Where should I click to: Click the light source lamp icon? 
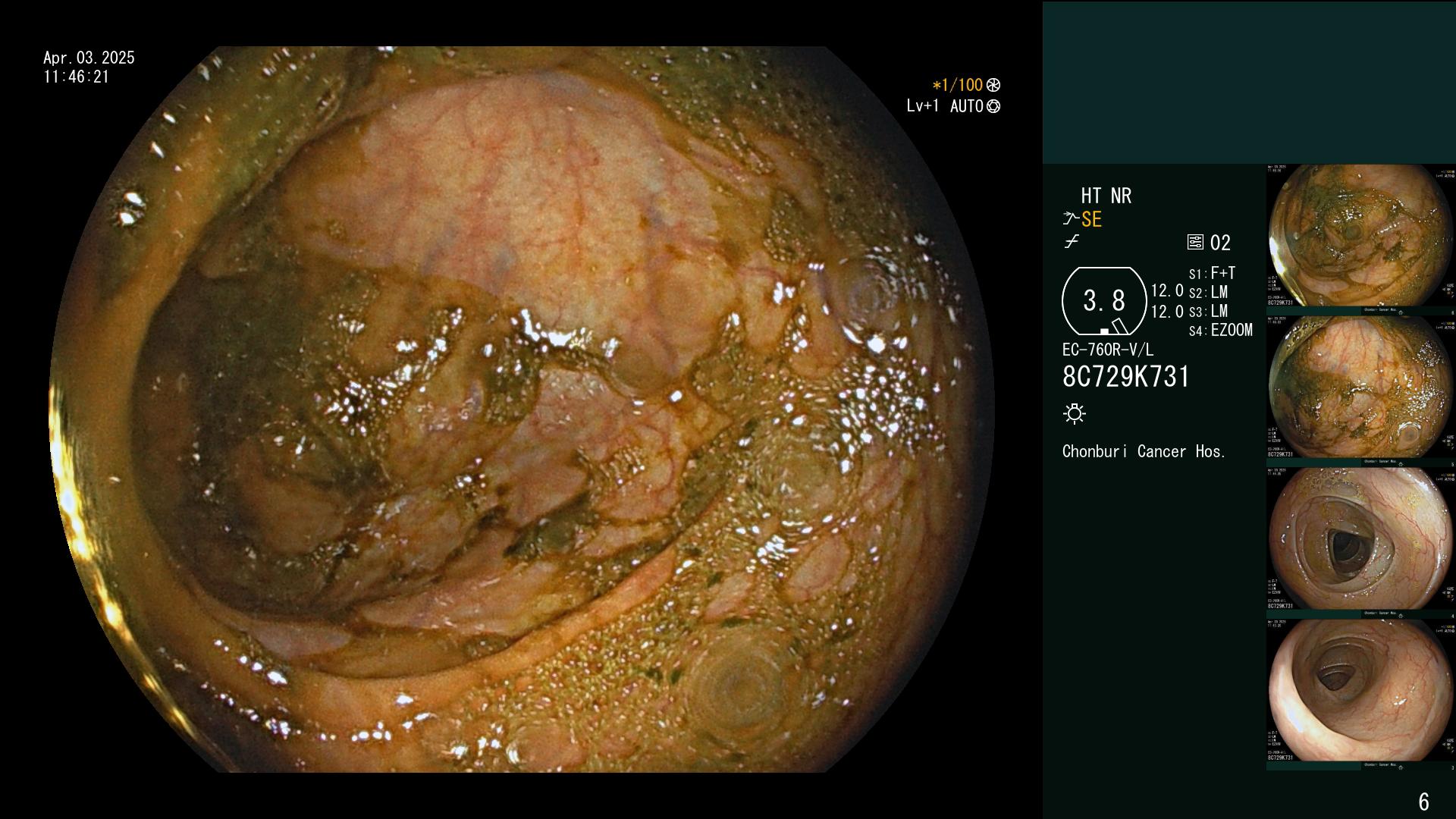click(1075, 413)
